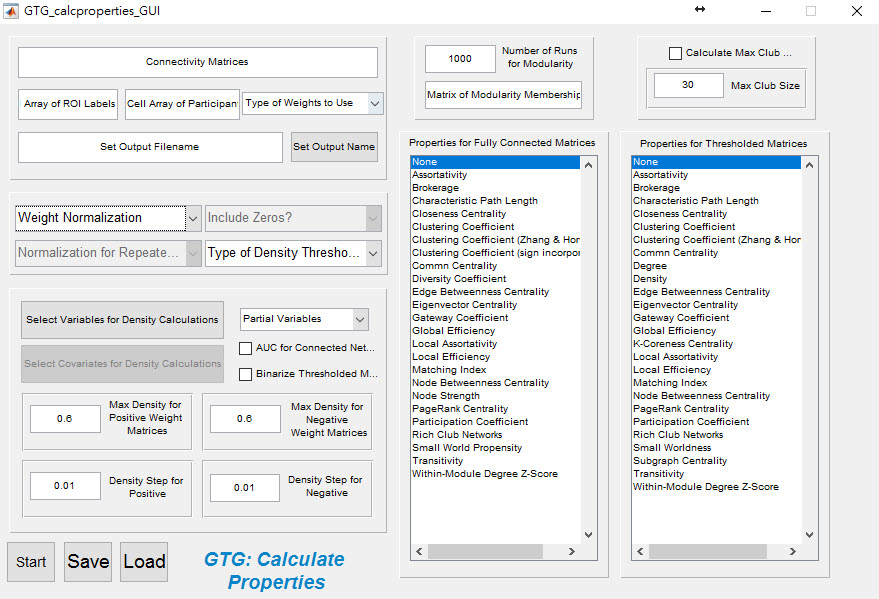
Task: Click the Max Club Size input field
Action: pyautogui.click(x=688, y=86)
